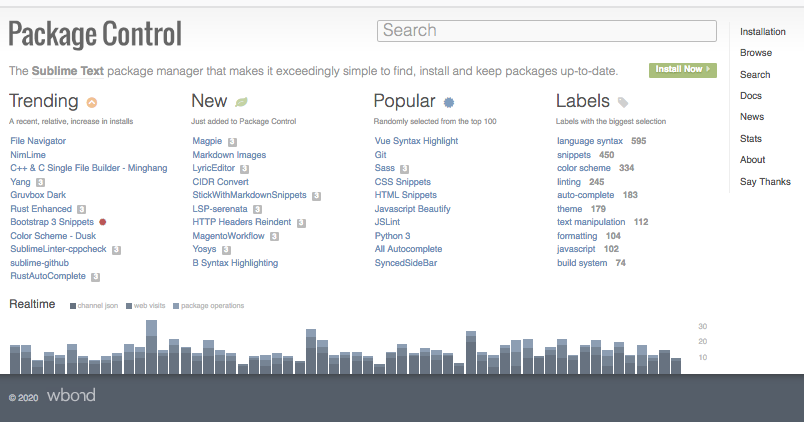Click the ST3 badge next to MagentoWorkflow

click(x=274, y=236)
